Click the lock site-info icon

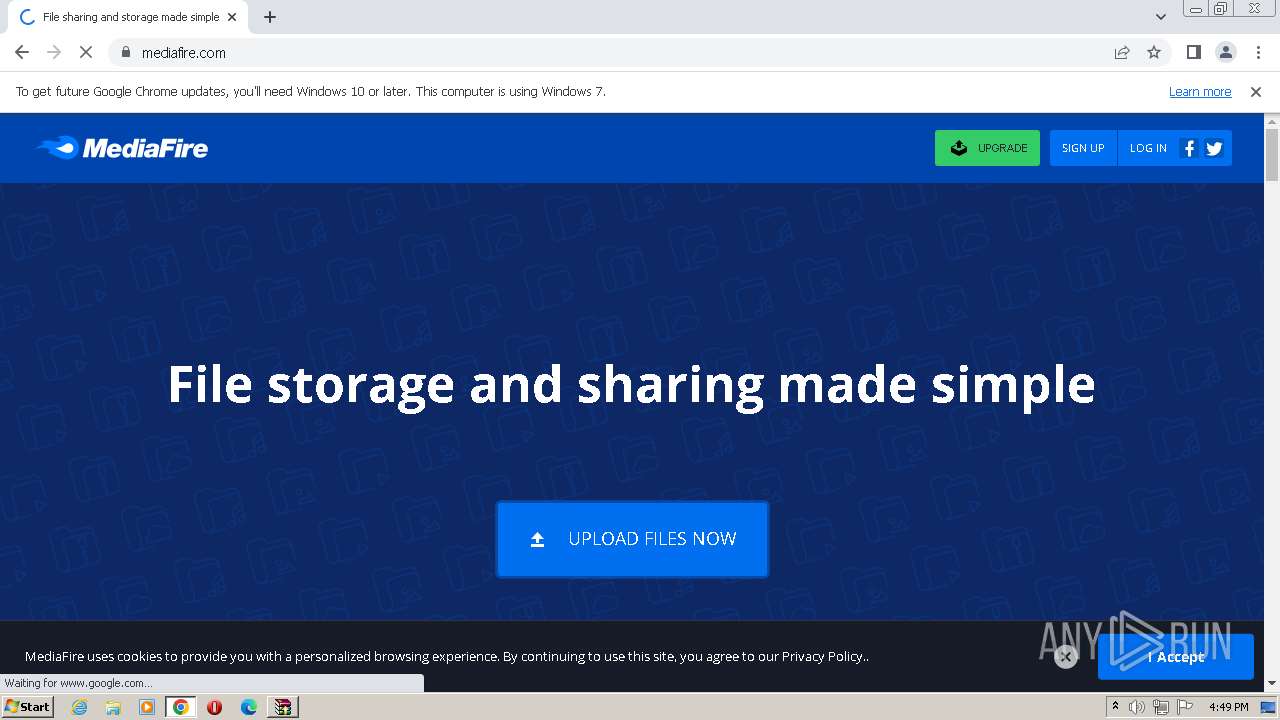[x=126, y=52]
